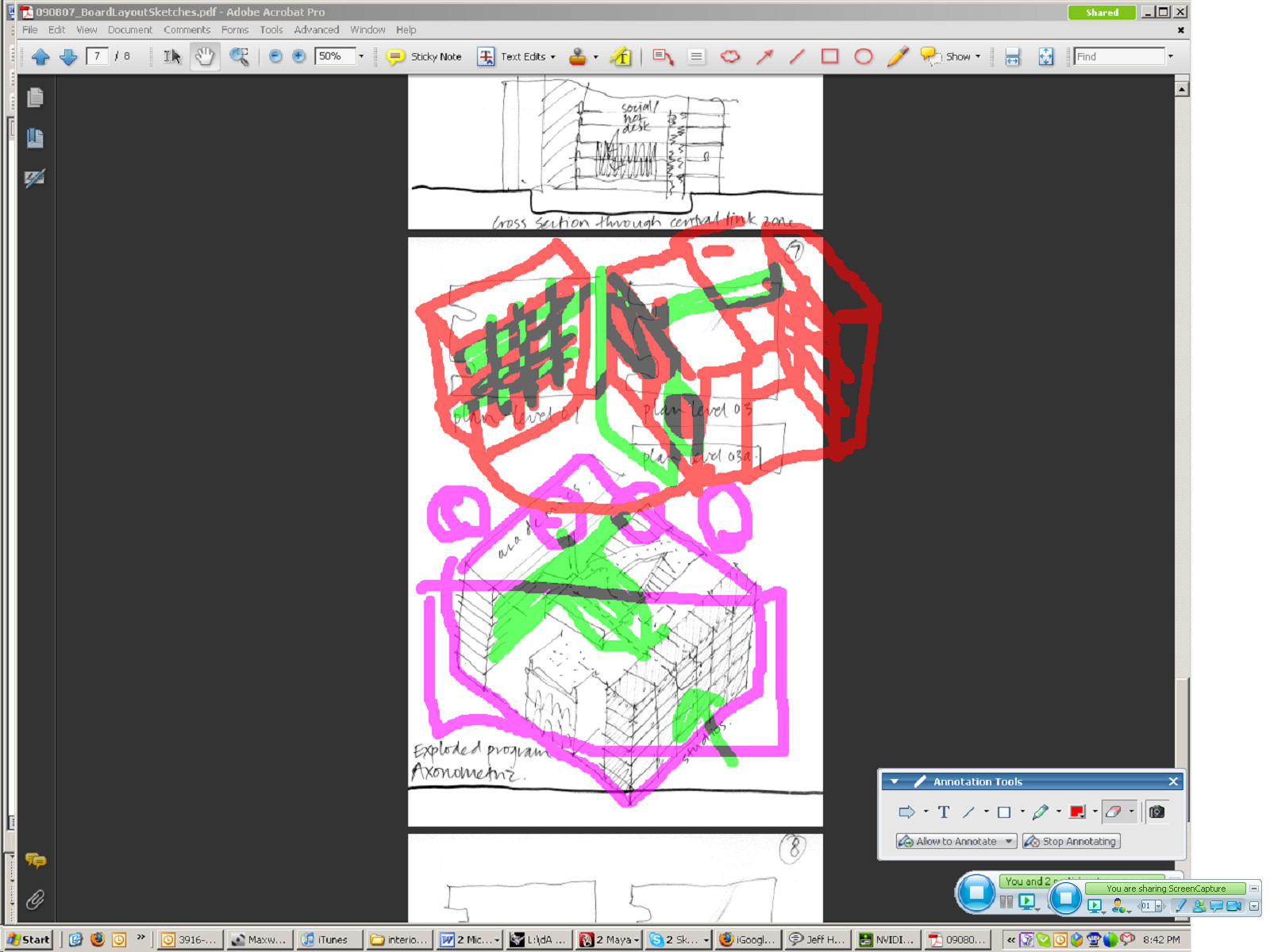Open the Advanced menu
This screenshot has height=952, width=1270.
(317, 29)
